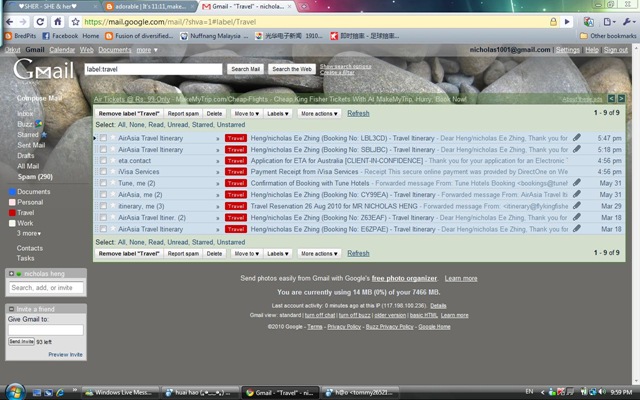Viewport: 640px width, 400px height.
Task: Show next ad with the right arrow icon
Action: pos(621,98)
